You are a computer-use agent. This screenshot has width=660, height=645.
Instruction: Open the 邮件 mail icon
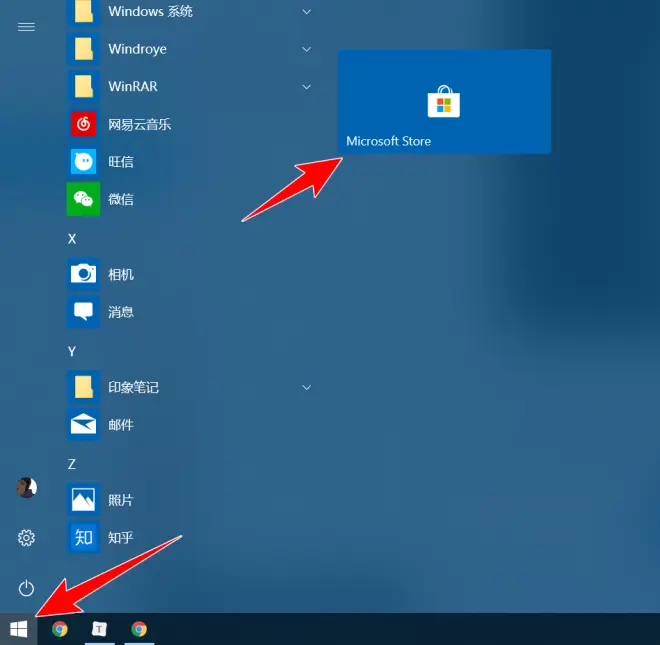point(83,424)
